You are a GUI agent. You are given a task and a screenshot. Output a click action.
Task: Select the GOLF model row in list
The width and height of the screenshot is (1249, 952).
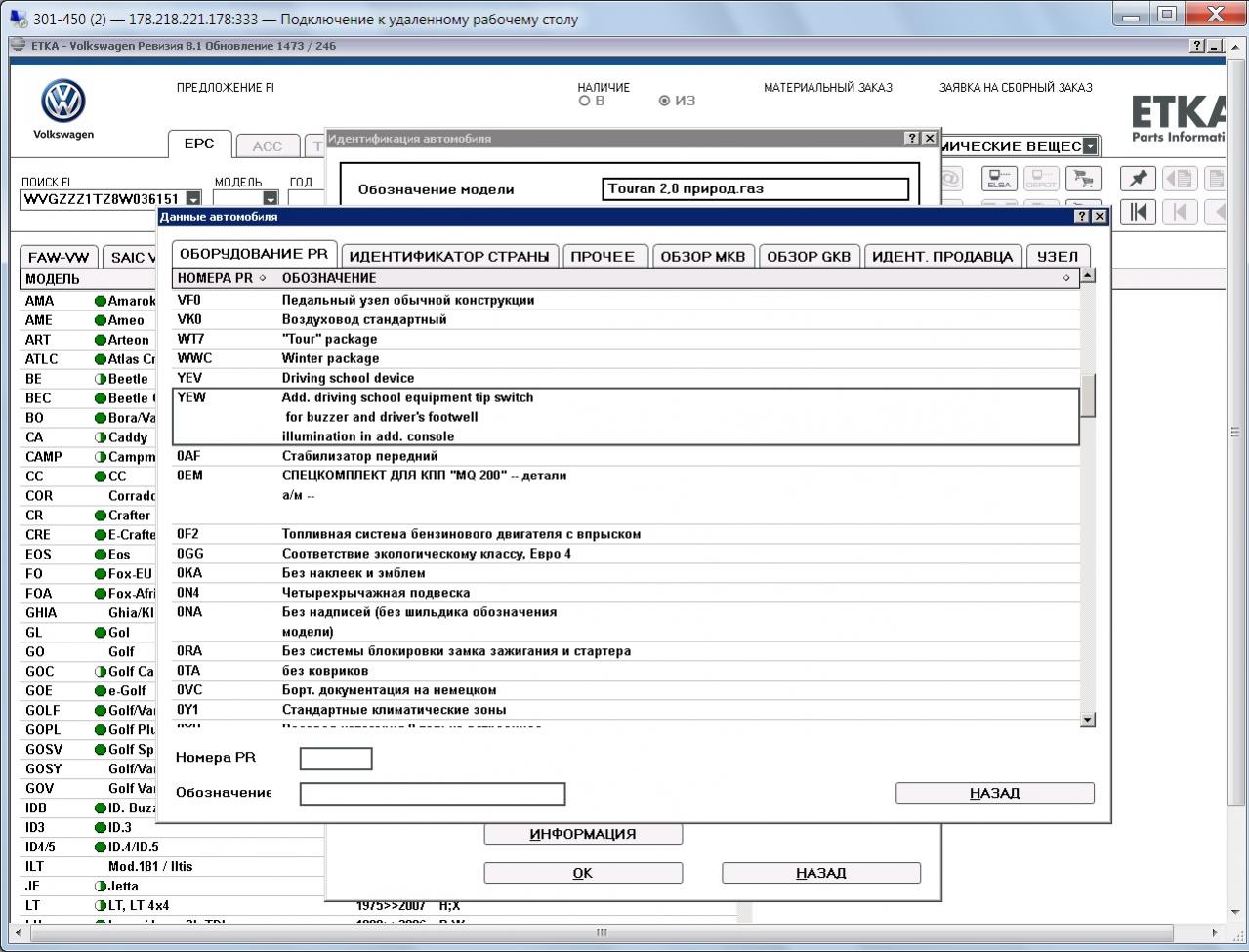89,711
